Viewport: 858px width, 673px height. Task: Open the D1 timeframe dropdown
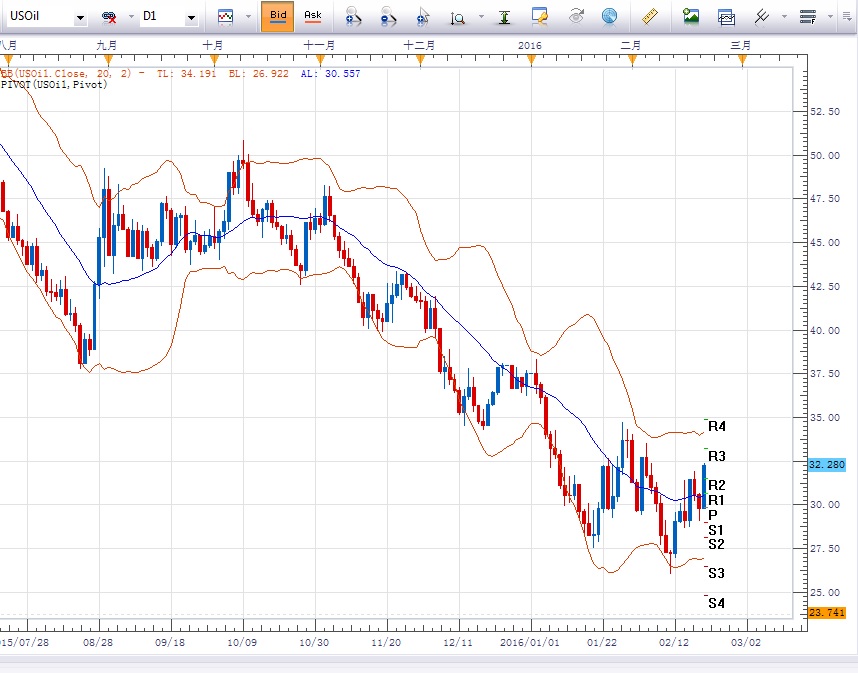tap(191, 18)
